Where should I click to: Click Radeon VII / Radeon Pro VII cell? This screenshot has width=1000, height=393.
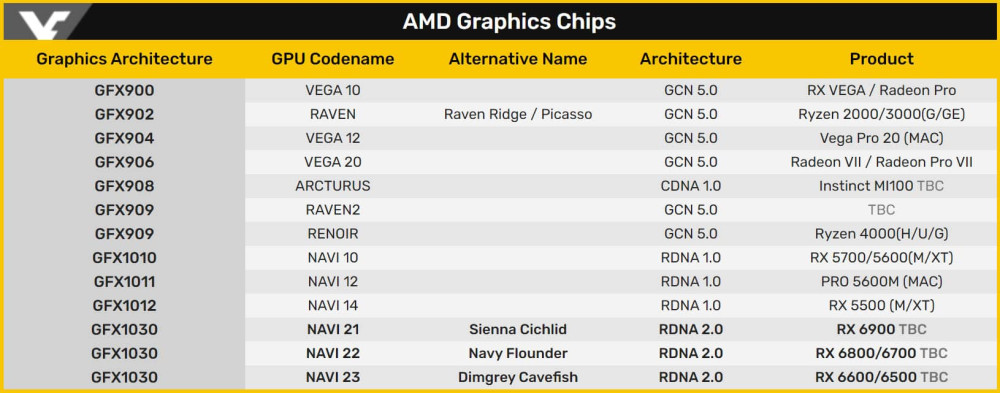881,162
